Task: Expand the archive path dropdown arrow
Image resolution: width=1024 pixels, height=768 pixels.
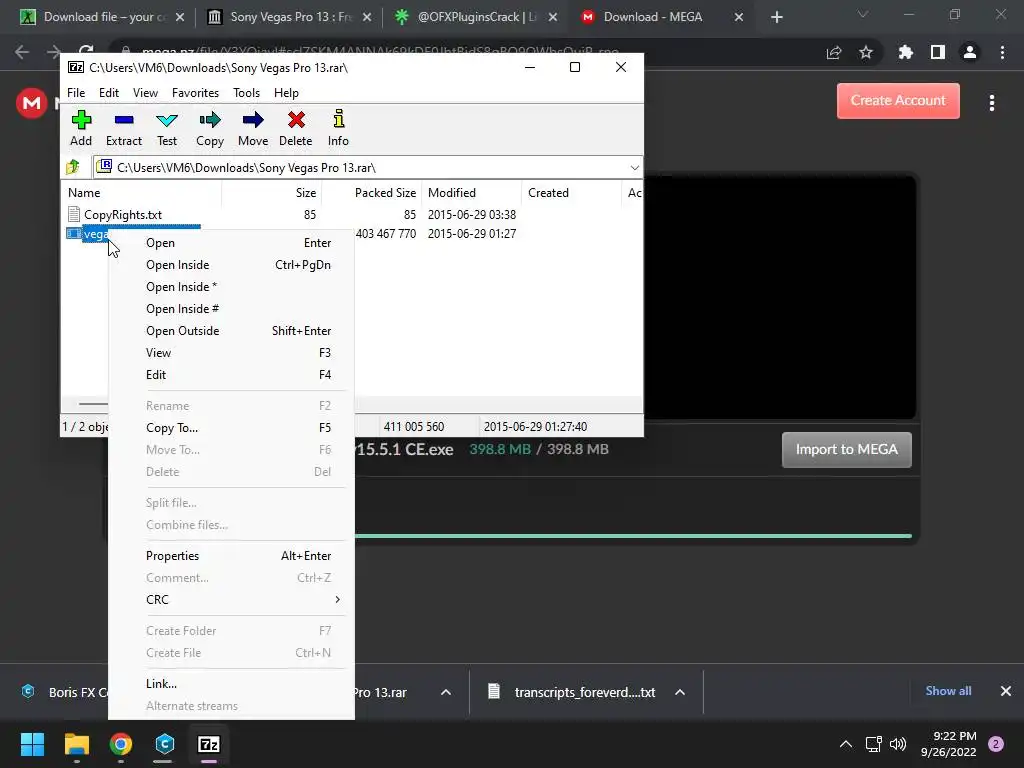Action: click(634, 168)
